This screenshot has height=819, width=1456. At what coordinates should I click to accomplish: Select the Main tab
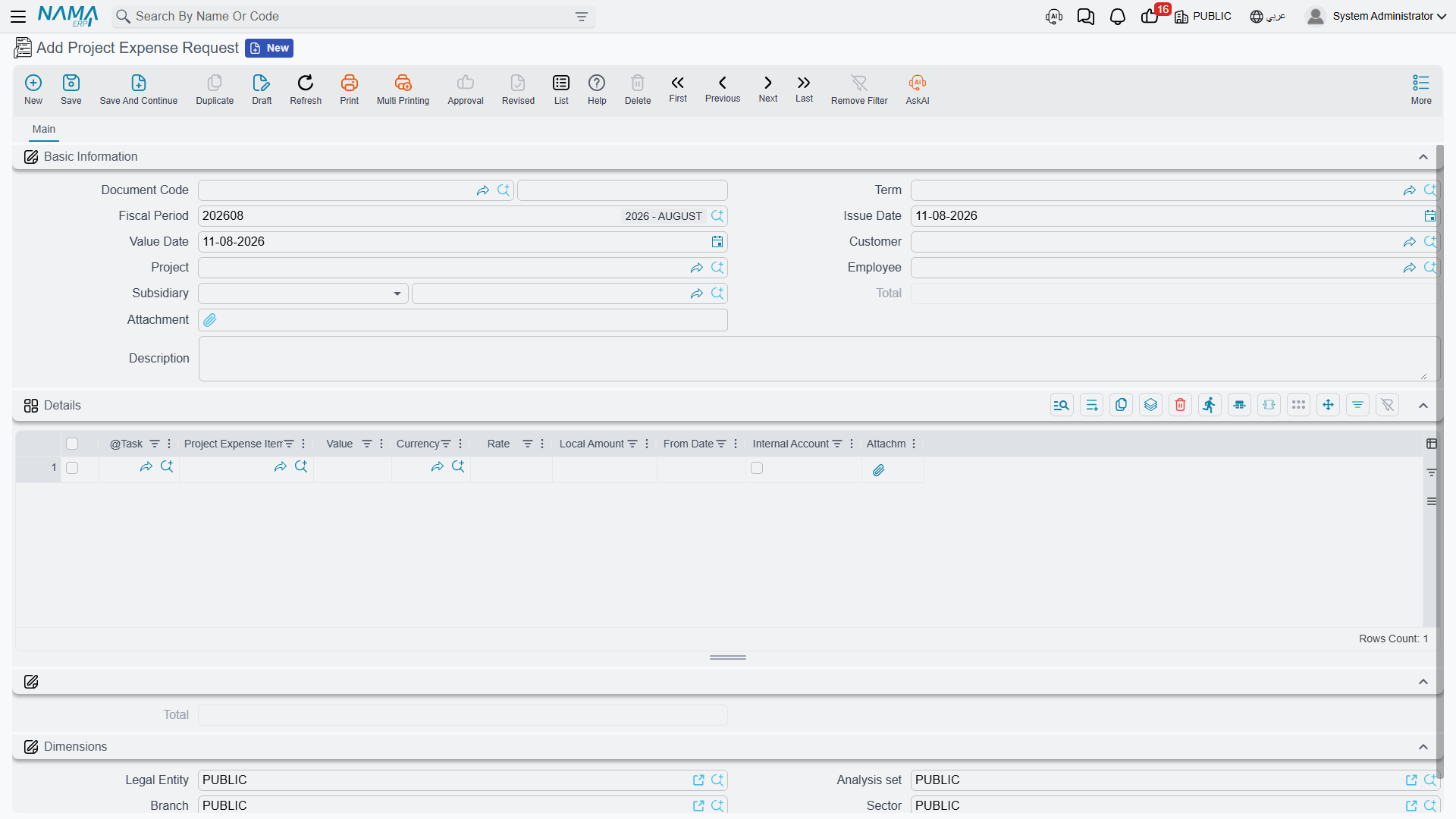tap(44, 129)
